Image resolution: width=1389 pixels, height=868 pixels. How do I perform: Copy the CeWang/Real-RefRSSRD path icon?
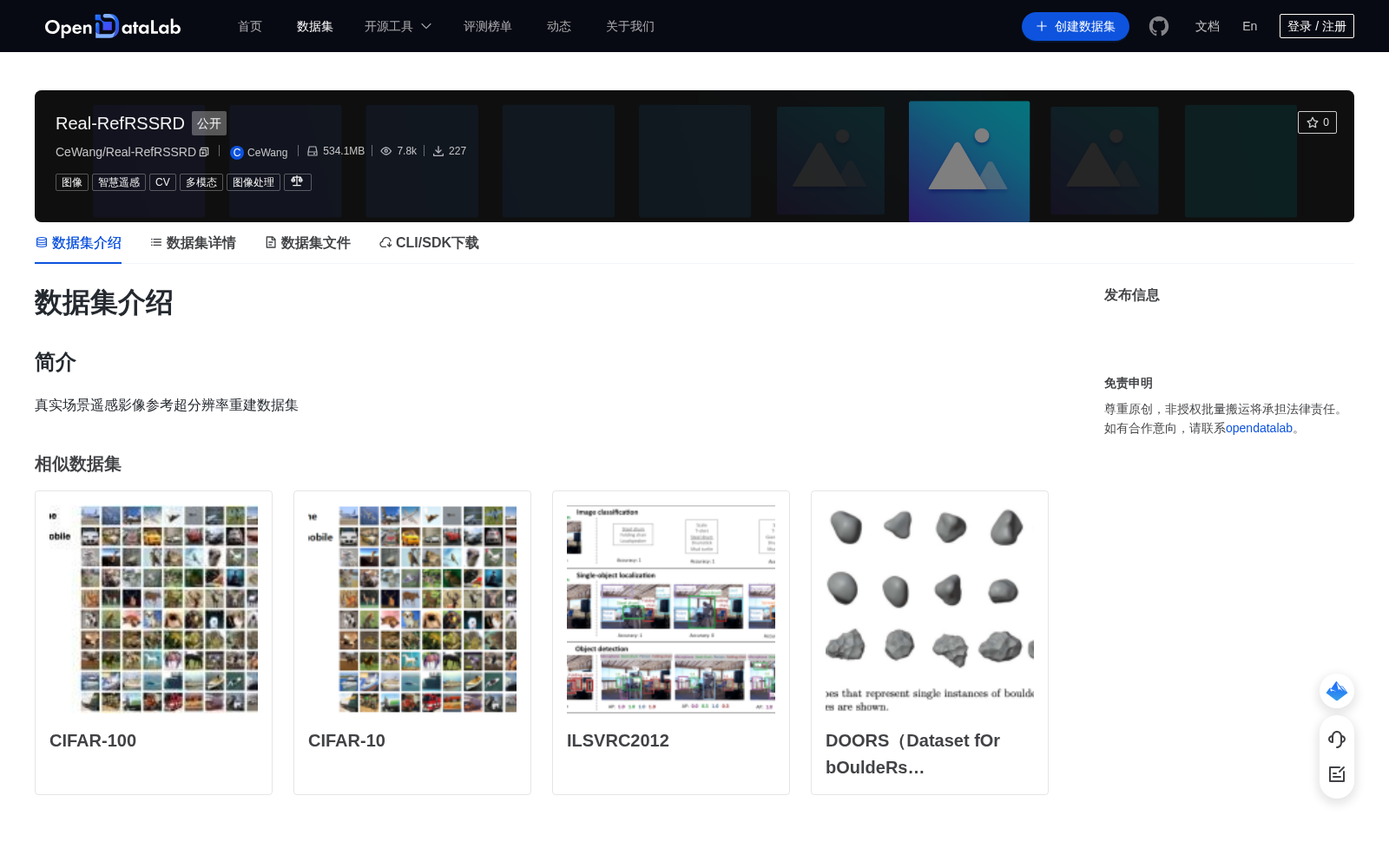(x=204, y=152)
